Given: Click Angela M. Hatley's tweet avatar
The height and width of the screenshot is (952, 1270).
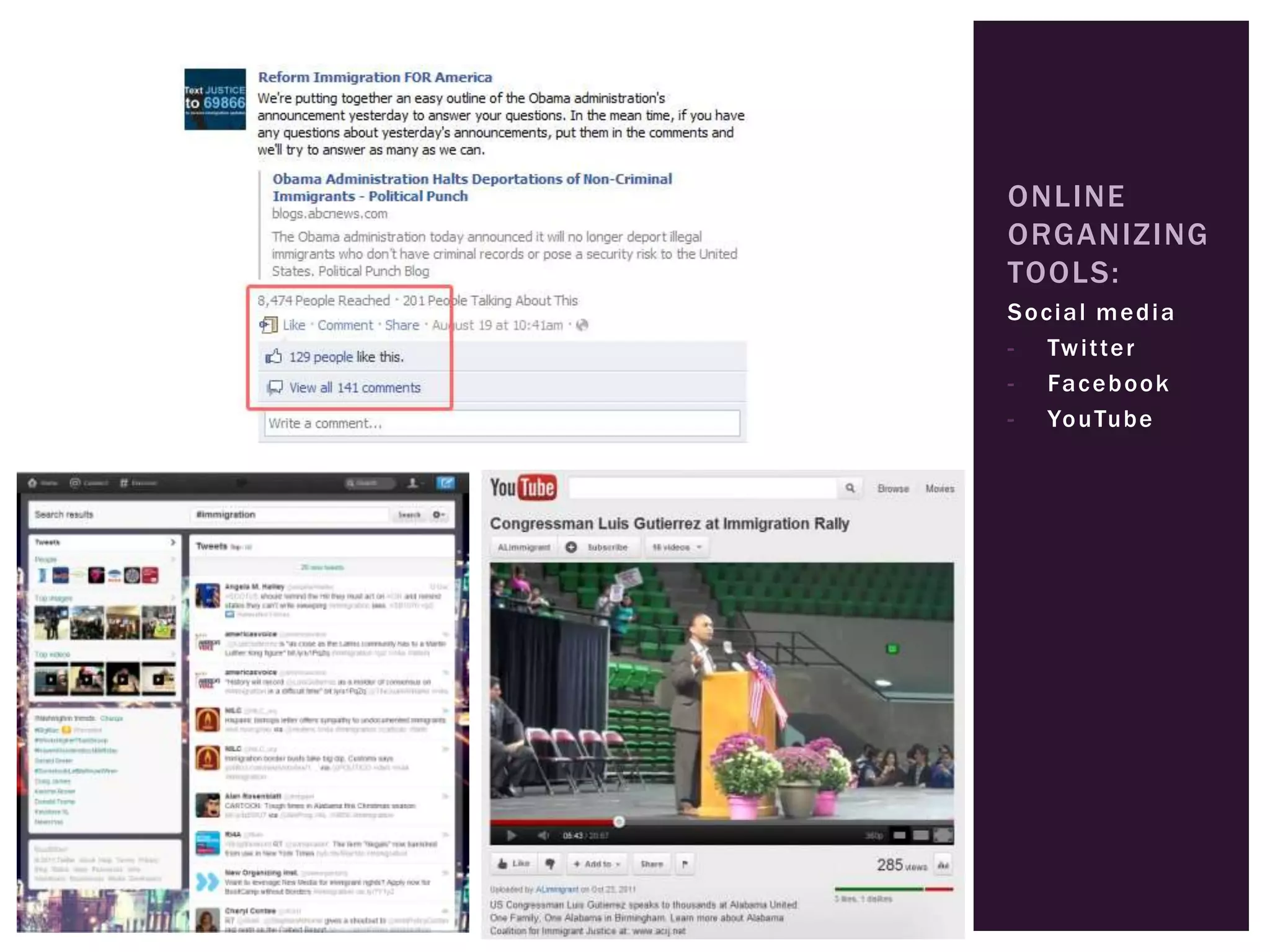Looking at the screenshot, I should pos(208,596).
